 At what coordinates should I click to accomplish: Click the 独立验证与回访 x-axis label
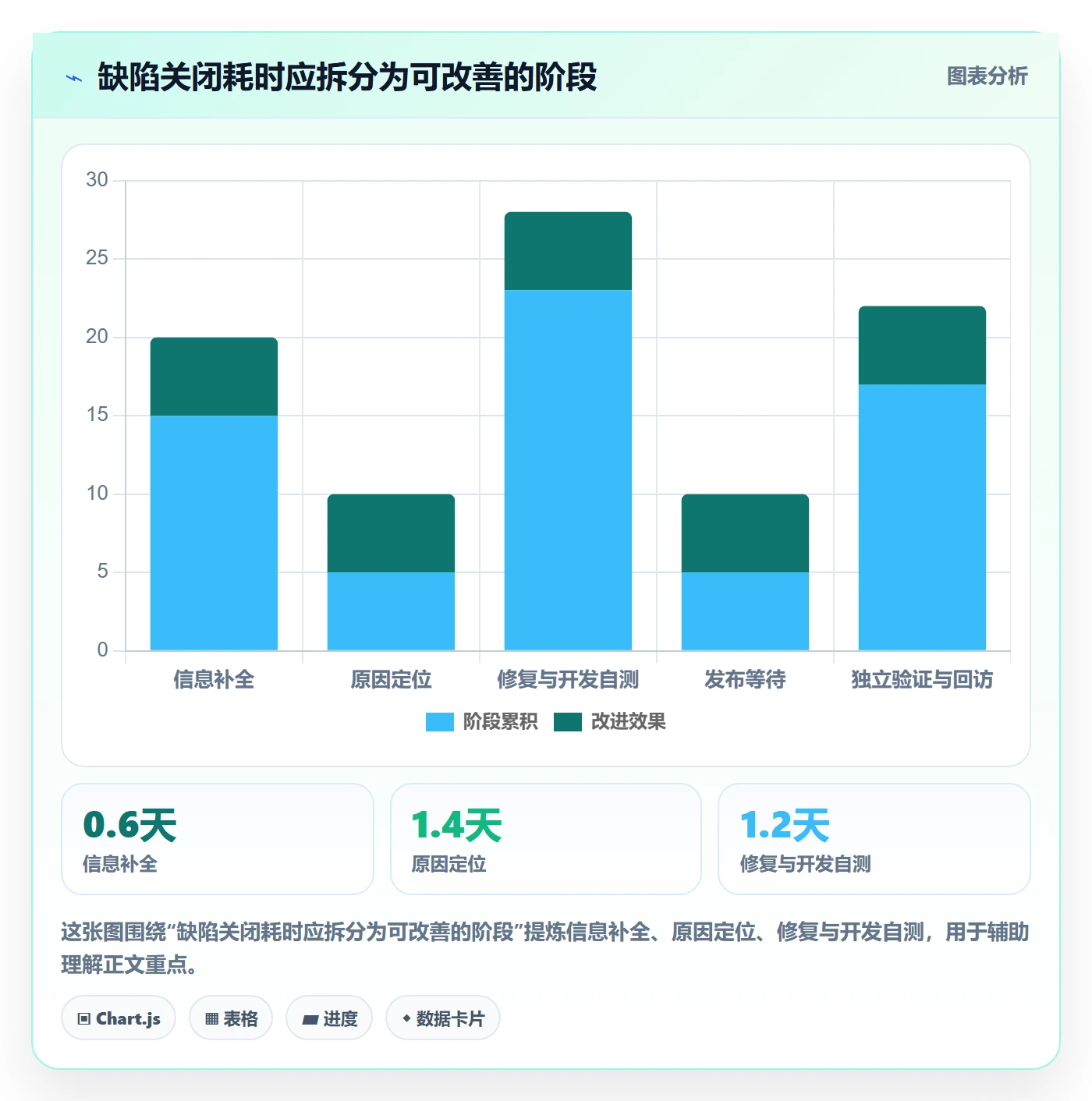pyautogui.click(x=922, y=680)
